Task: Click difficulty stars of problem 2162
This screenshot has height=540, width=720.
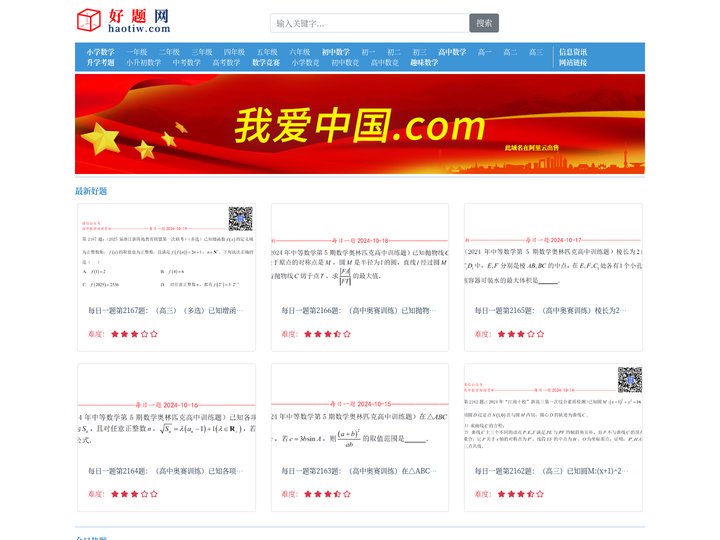Action: [521, 495]
